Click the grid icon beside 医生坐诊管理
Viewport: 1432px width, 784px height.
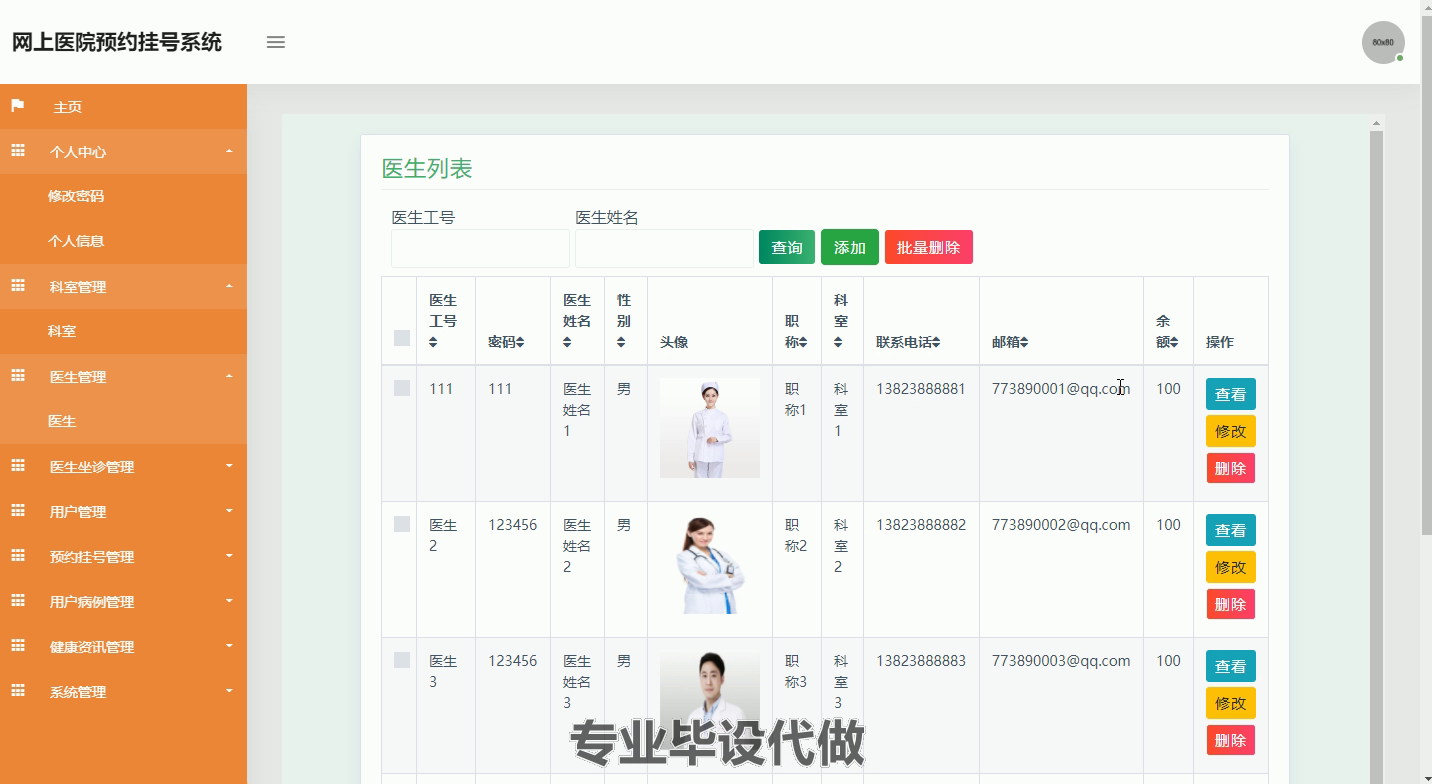[18, 466]
